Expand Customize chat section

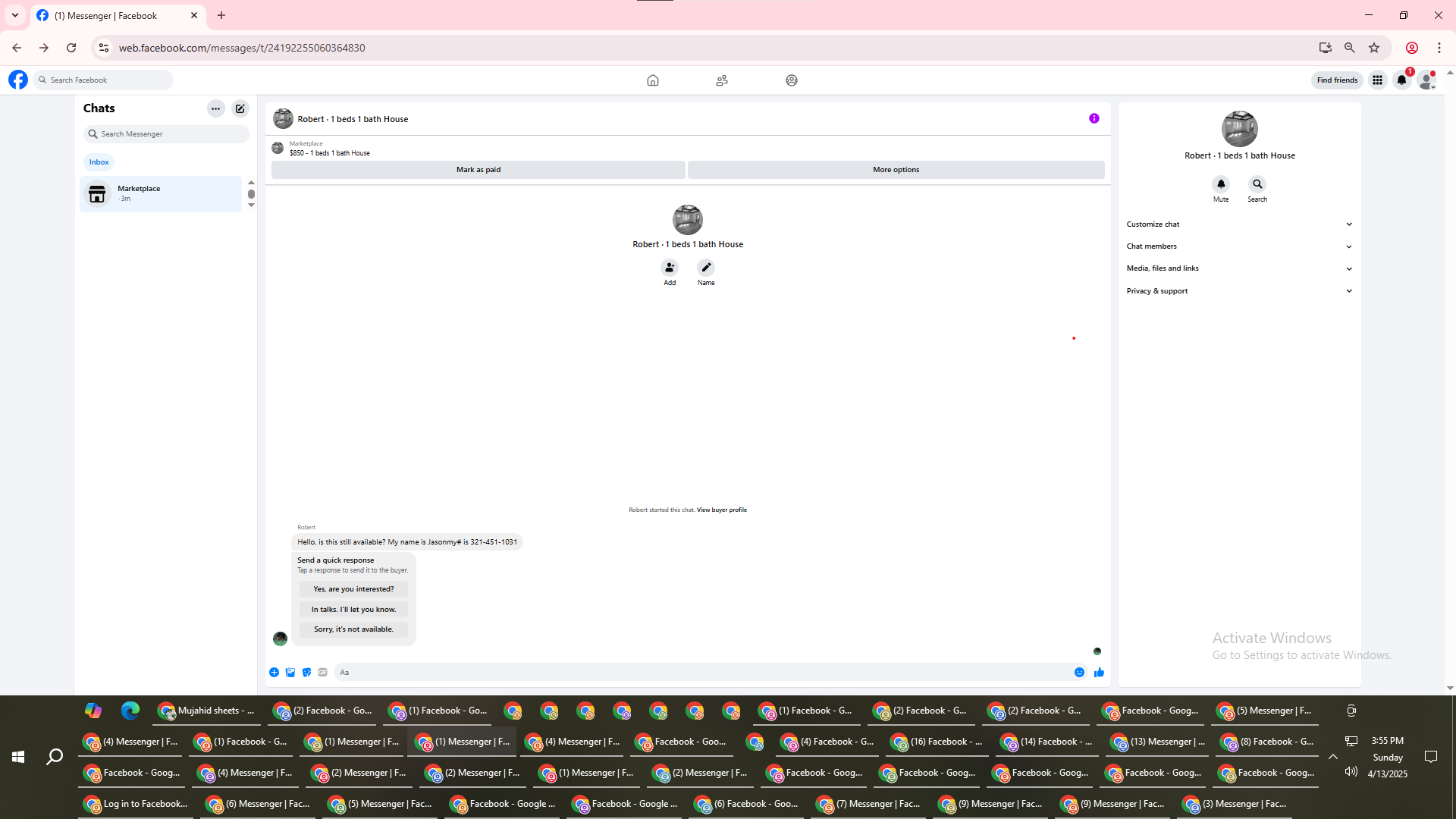tap(1239, 224)
